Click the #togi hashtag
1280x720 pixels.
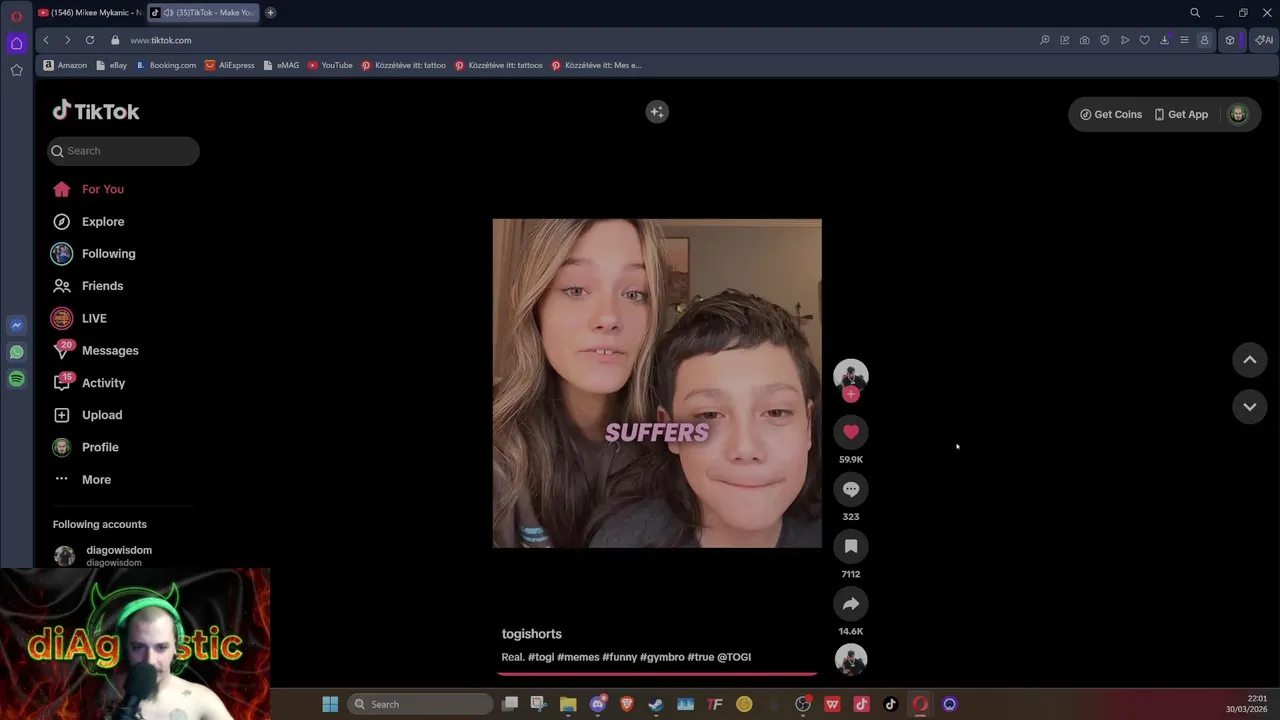pyautogui.click(x=540, y=657)
